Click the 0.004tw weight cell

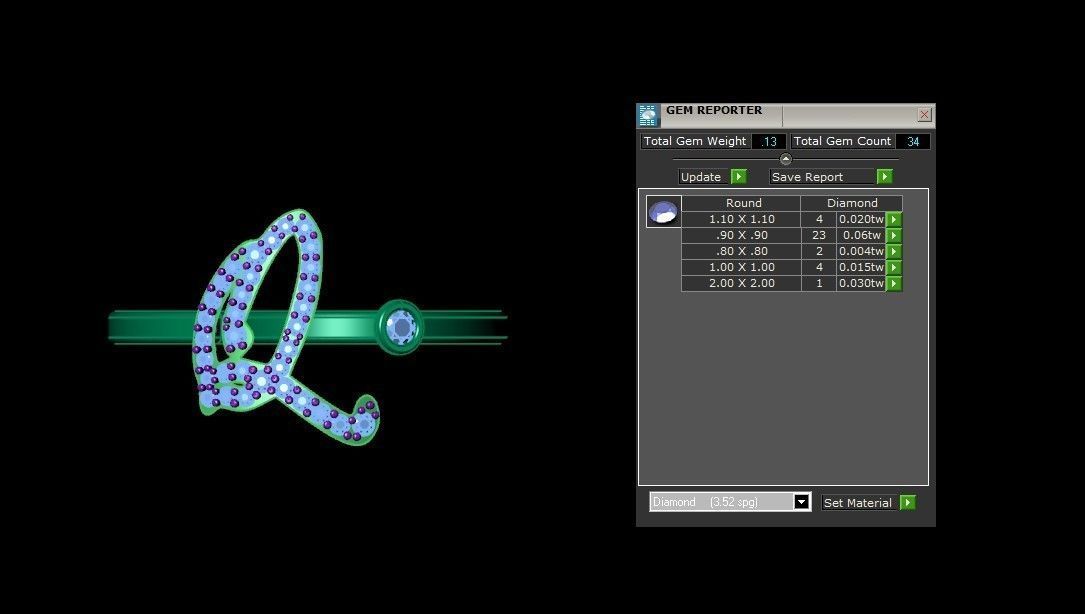click(x=861, y=251)
